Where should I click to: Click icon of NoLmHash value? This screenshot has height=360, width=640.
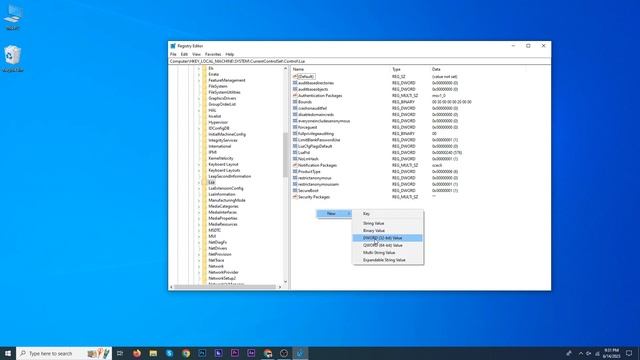pos(295,159)
